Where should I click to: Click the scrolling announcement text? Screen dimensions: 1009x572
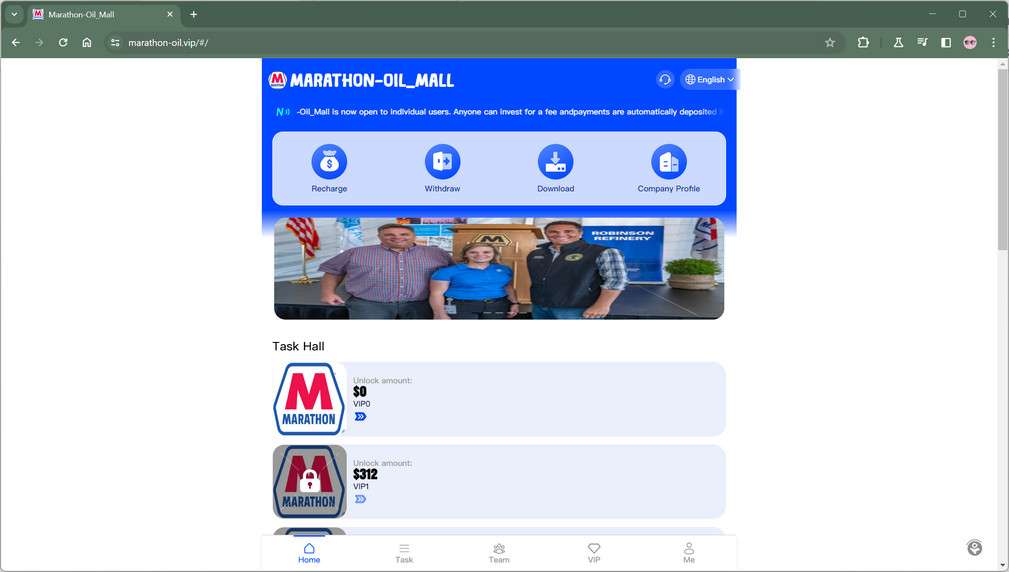pyautogui.click(x=507, y=112)
